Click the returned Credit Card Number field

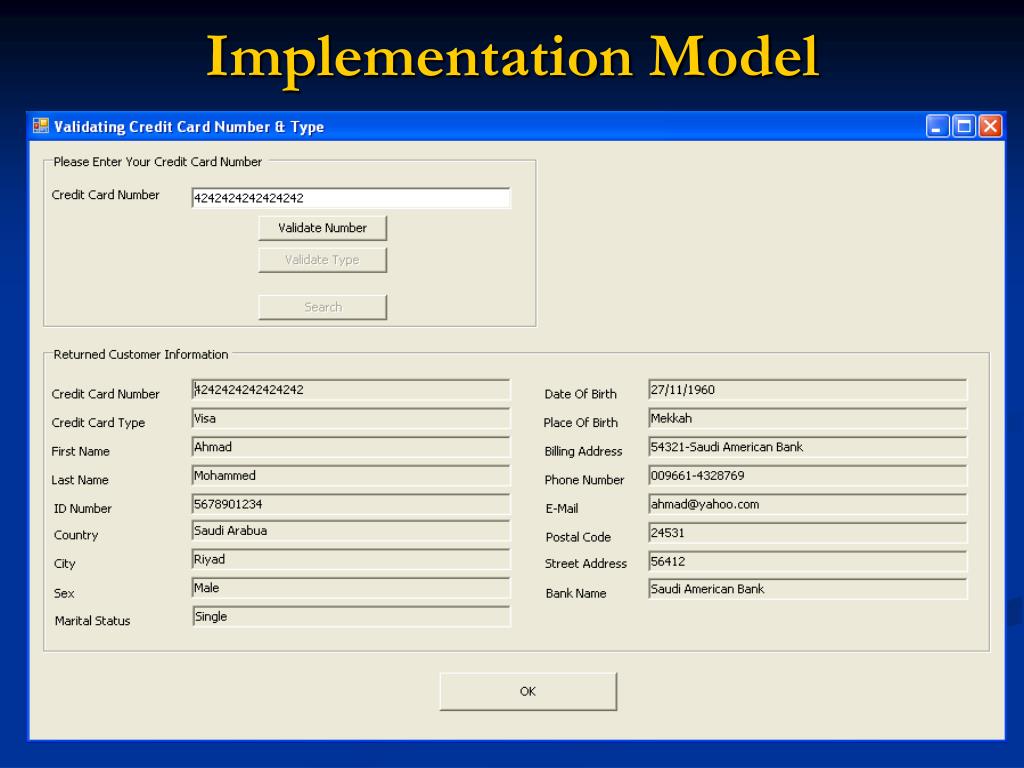[351, 390]
